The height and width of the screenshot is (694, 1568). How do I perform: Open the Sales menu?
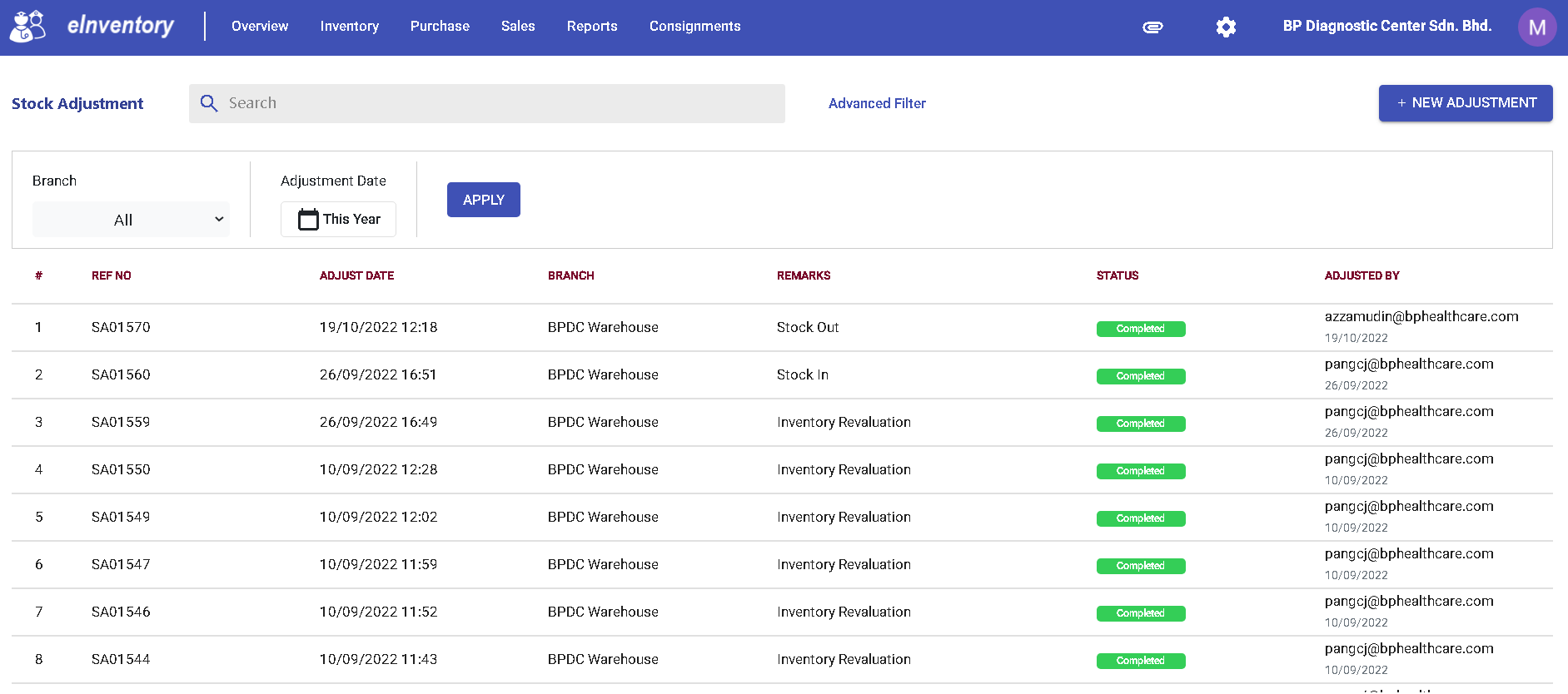(518, 27)
